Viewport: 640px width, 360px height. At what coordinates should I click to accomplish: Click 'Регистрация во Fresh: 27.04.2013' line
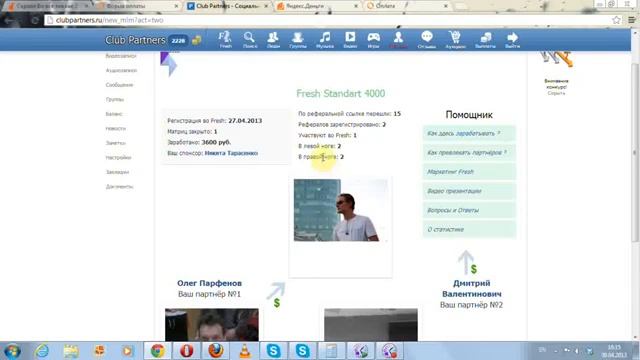215,121
